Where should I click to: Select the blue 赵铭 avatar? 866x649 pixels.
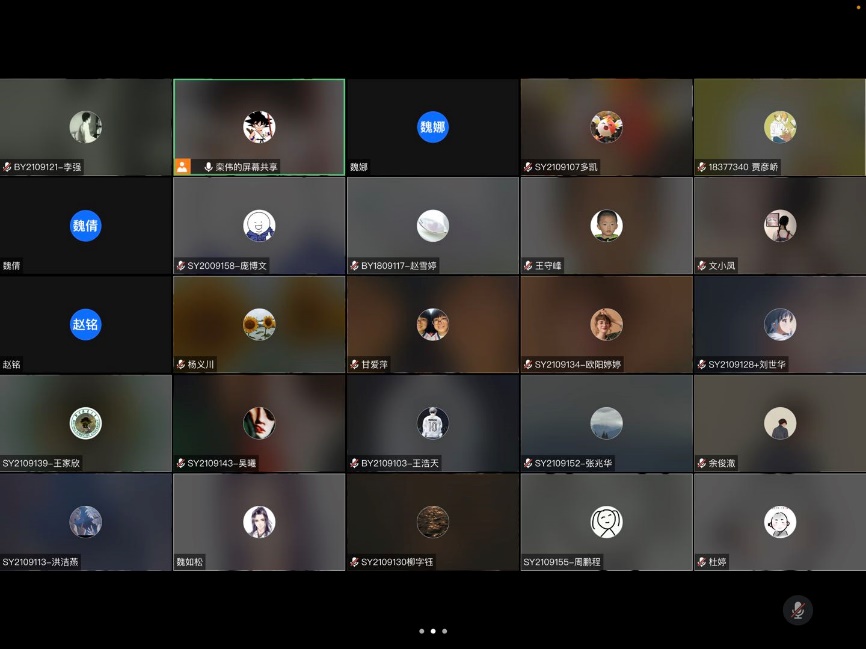tap(86, 325)
